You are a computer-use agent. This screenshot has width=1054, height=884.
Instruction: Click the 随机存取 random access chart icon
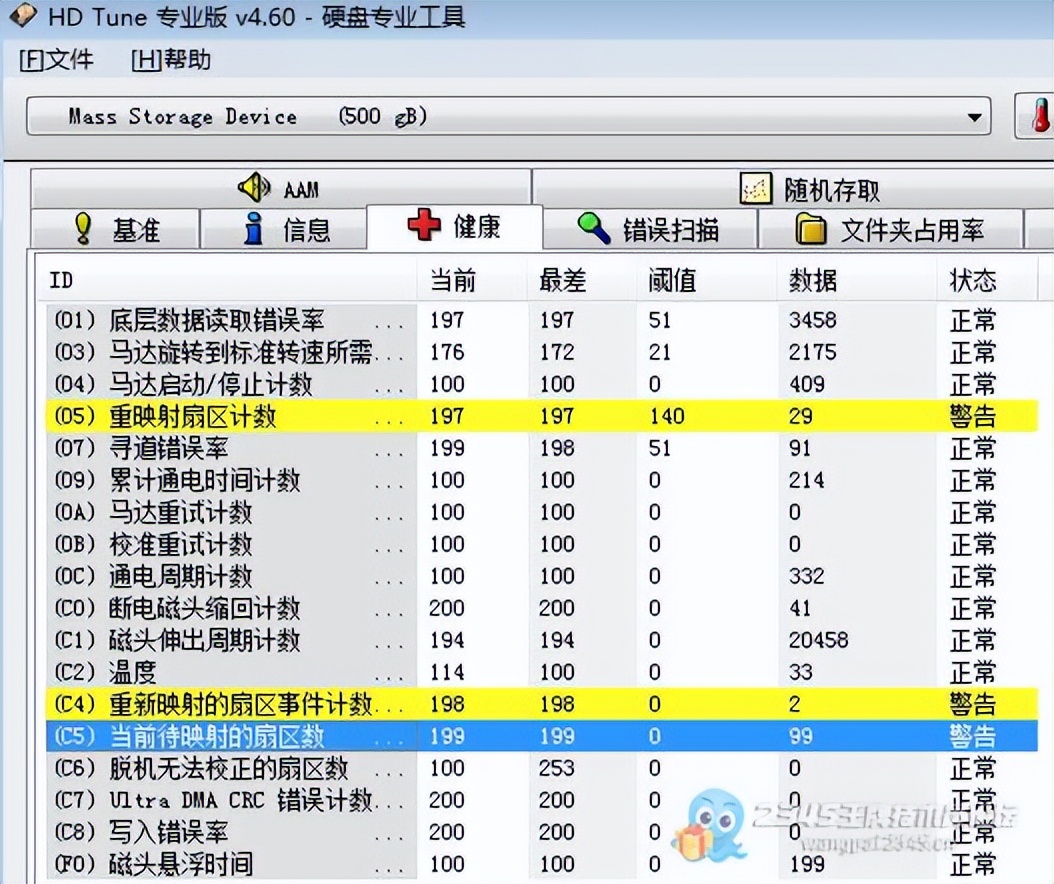(757, 187)
